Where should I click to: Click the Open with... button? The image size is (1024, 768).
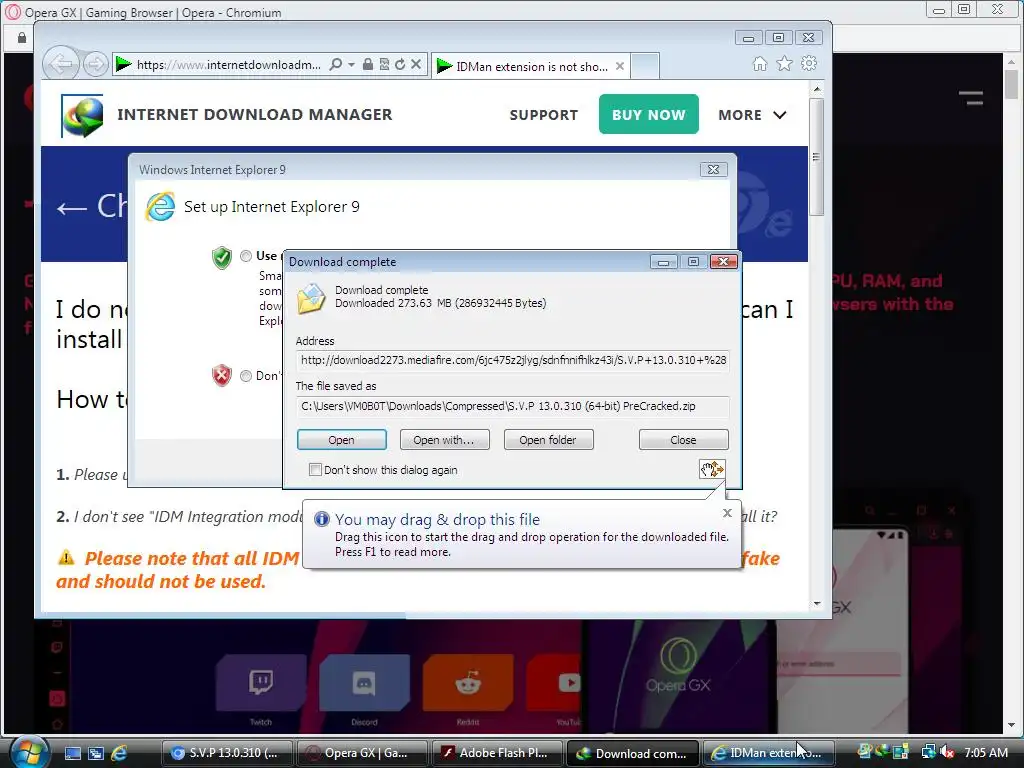tap(444, 440)
